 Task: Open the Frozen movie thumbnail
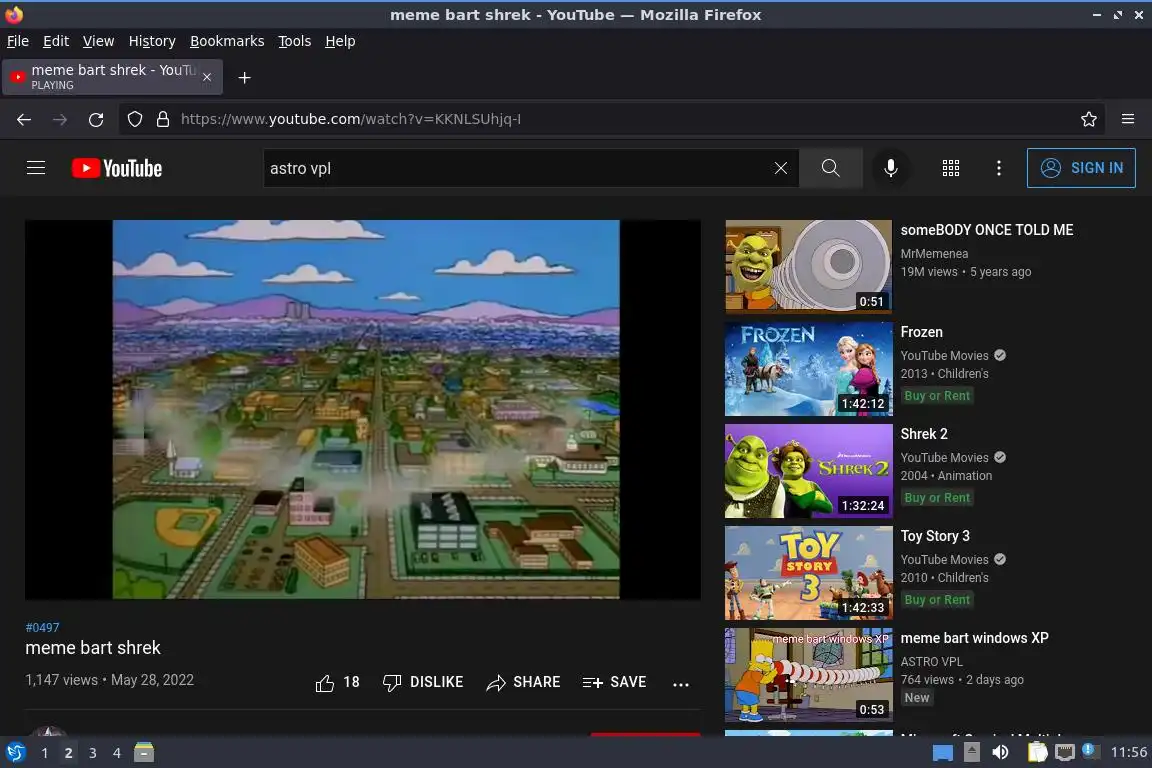click(x=808, y=369)
